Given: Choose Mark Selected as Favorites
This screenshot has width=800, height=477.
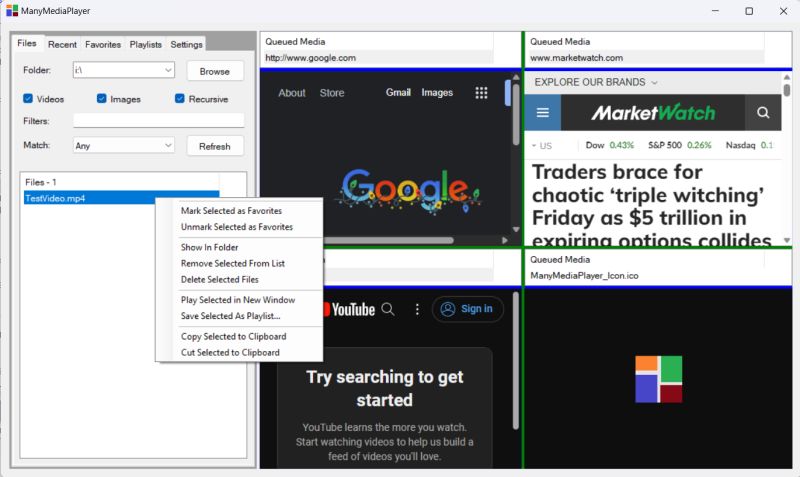Looking at the screenshot, I should (x=231, y=211).
